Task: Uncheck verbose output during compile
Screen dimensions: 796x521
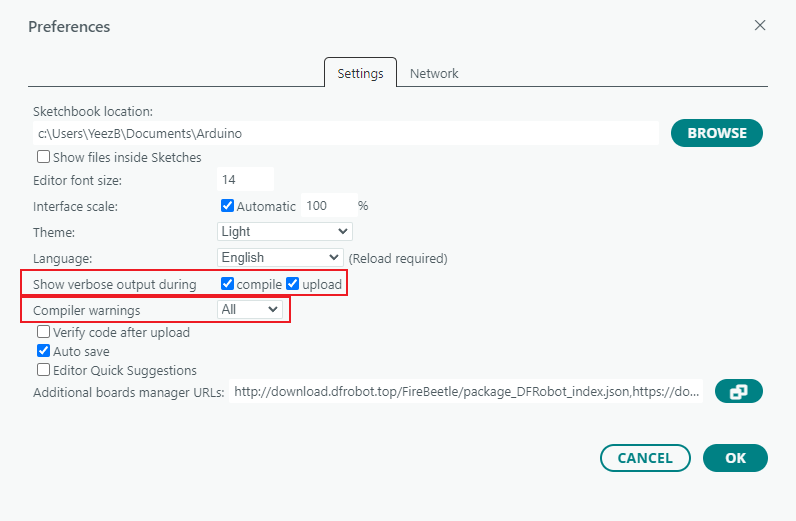Action: [x=227, y=284]
